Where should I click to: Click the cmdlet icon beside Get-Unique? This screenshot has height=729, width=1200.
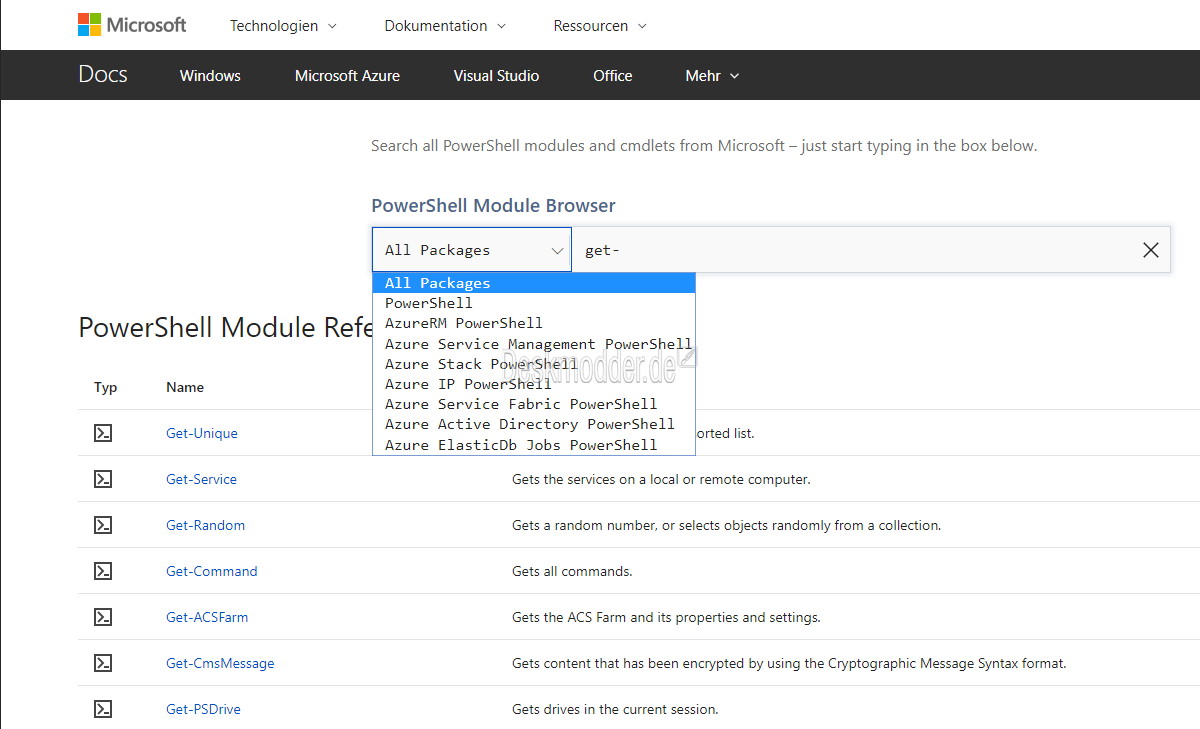pyautogui.click(x=103, y=433)
